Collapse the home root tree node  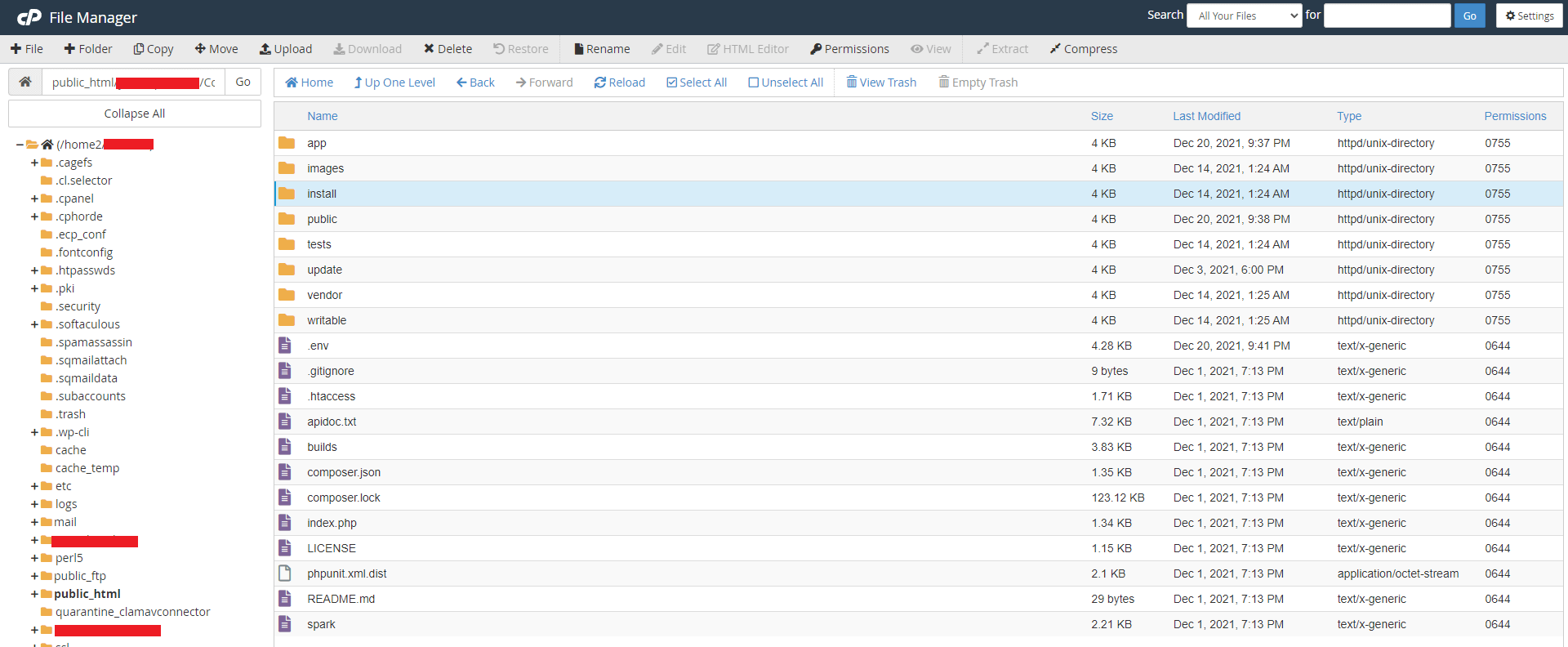[x=20, y=145]
